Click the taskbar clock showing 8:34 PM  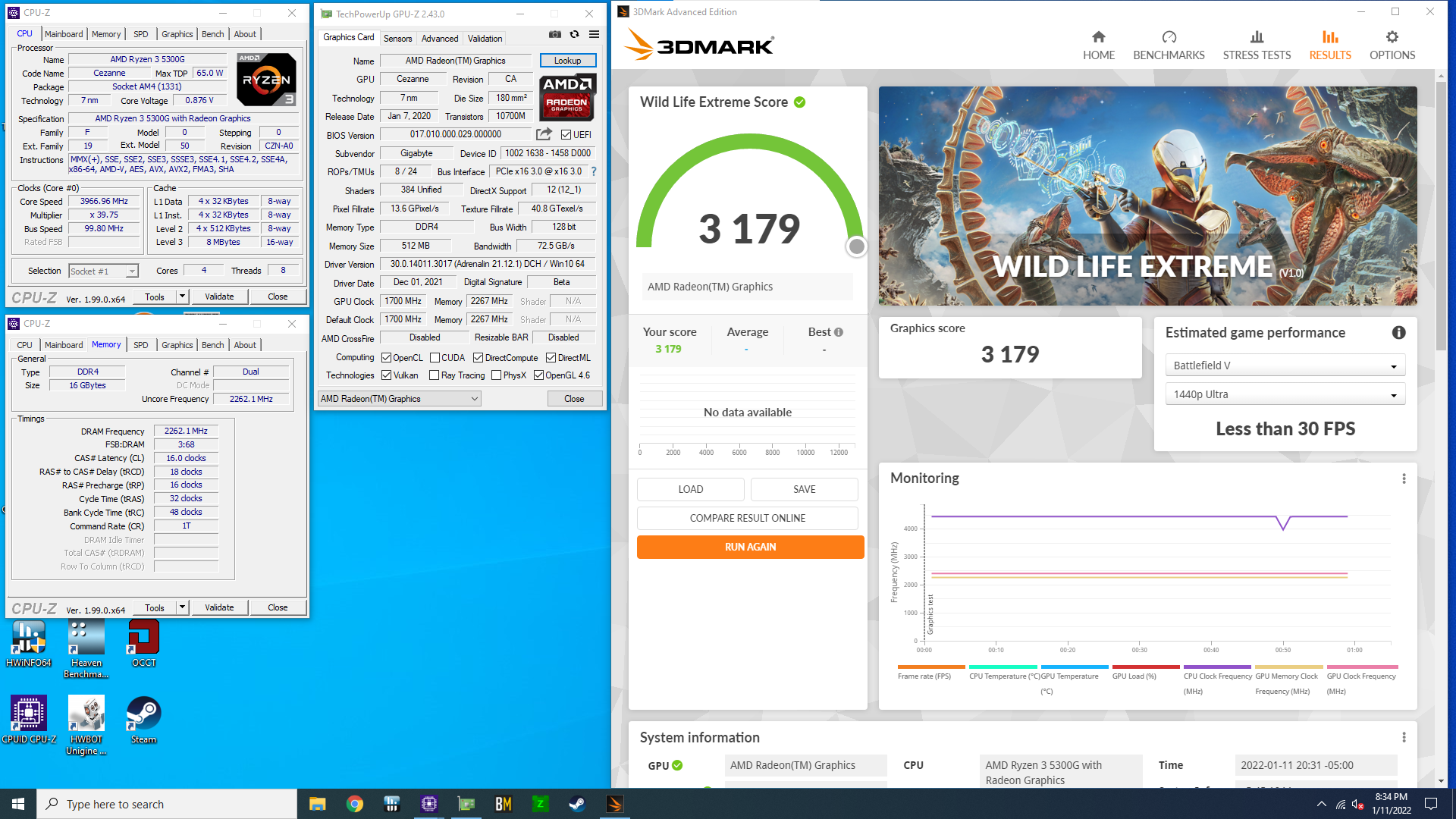pyautogui.click(x=1391, y=804)
